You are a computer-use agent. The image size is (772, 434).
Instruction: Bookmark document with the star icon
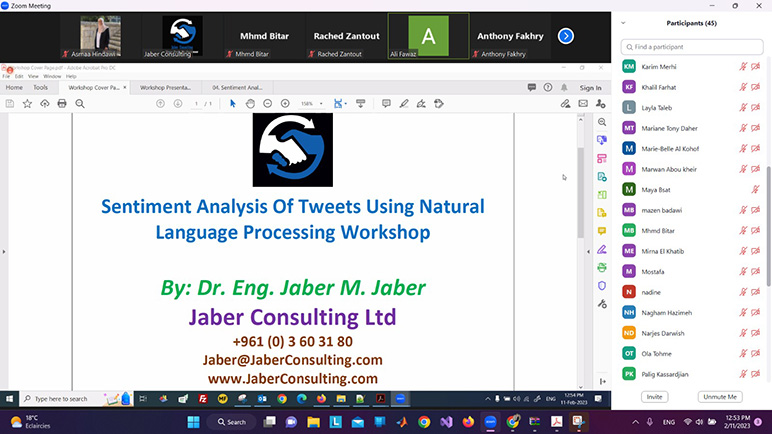(27, 103)
